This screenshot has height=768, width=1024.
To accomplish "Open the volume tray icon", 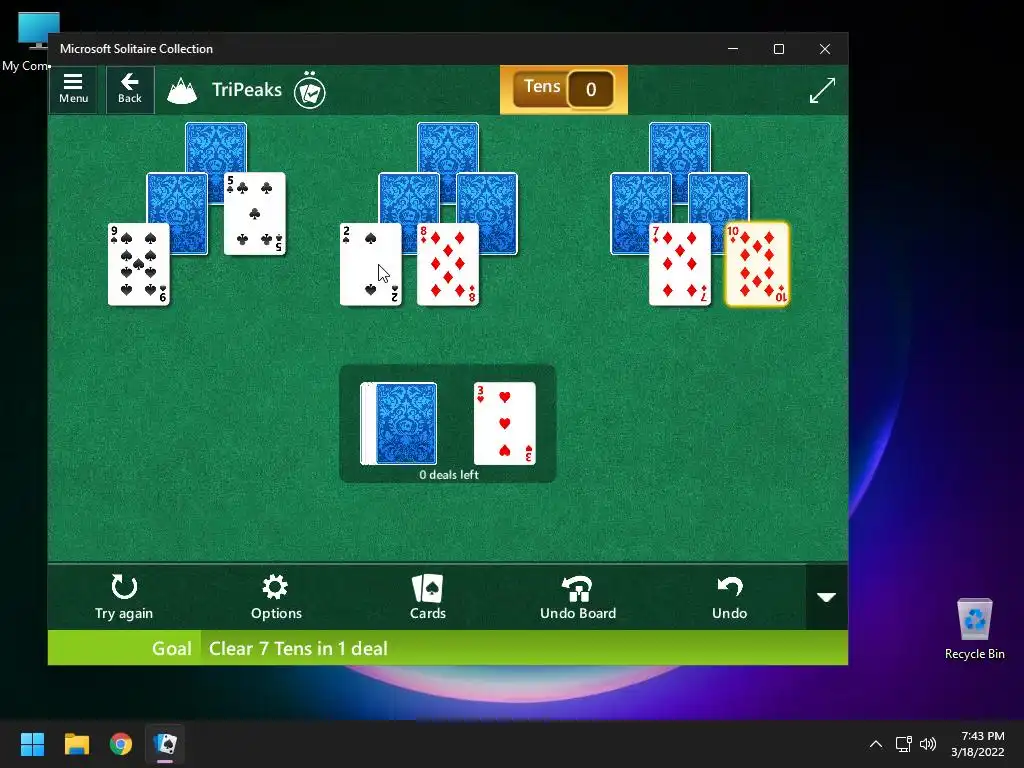I will pos(928,744).
